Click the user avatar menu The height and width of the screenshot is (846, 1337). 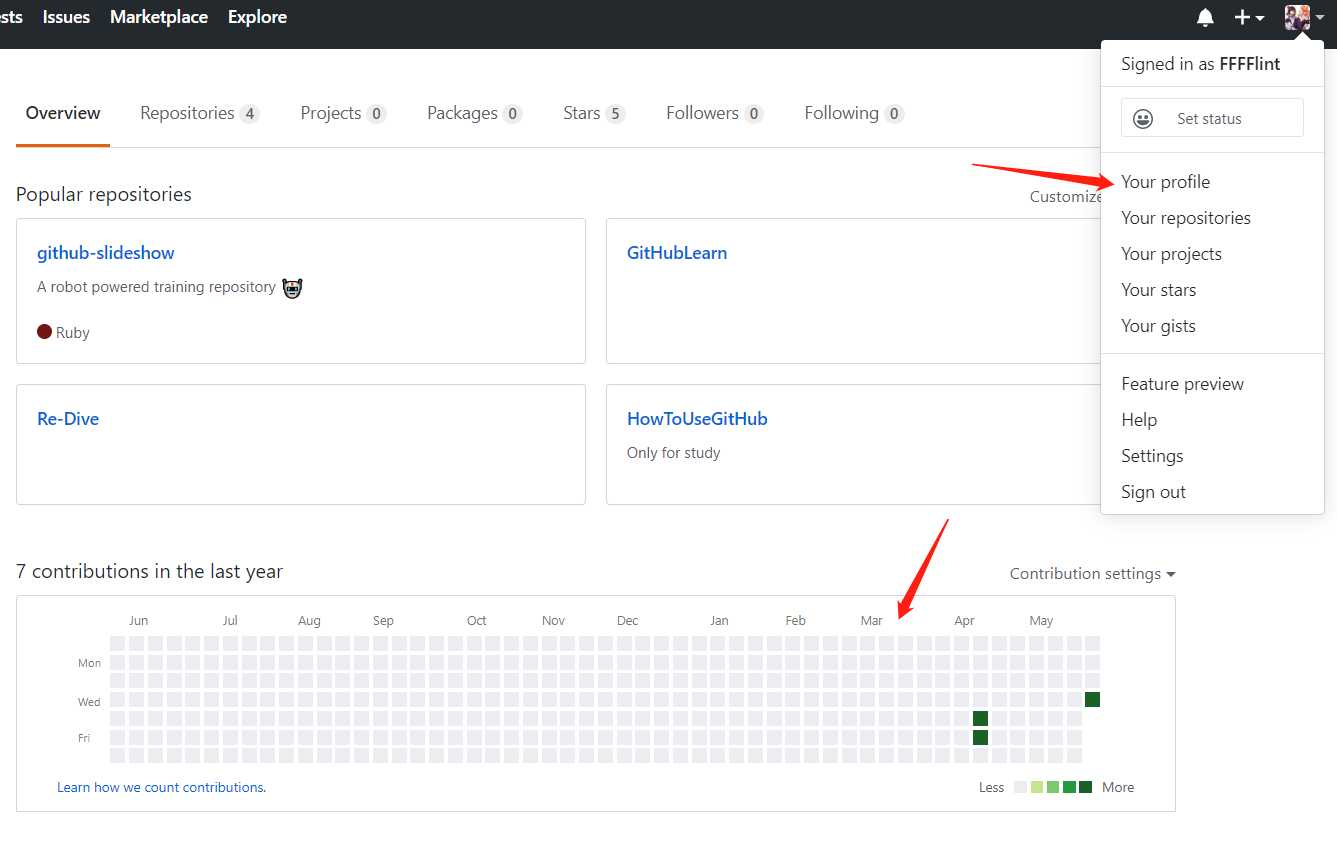[x=1304, y=17]
